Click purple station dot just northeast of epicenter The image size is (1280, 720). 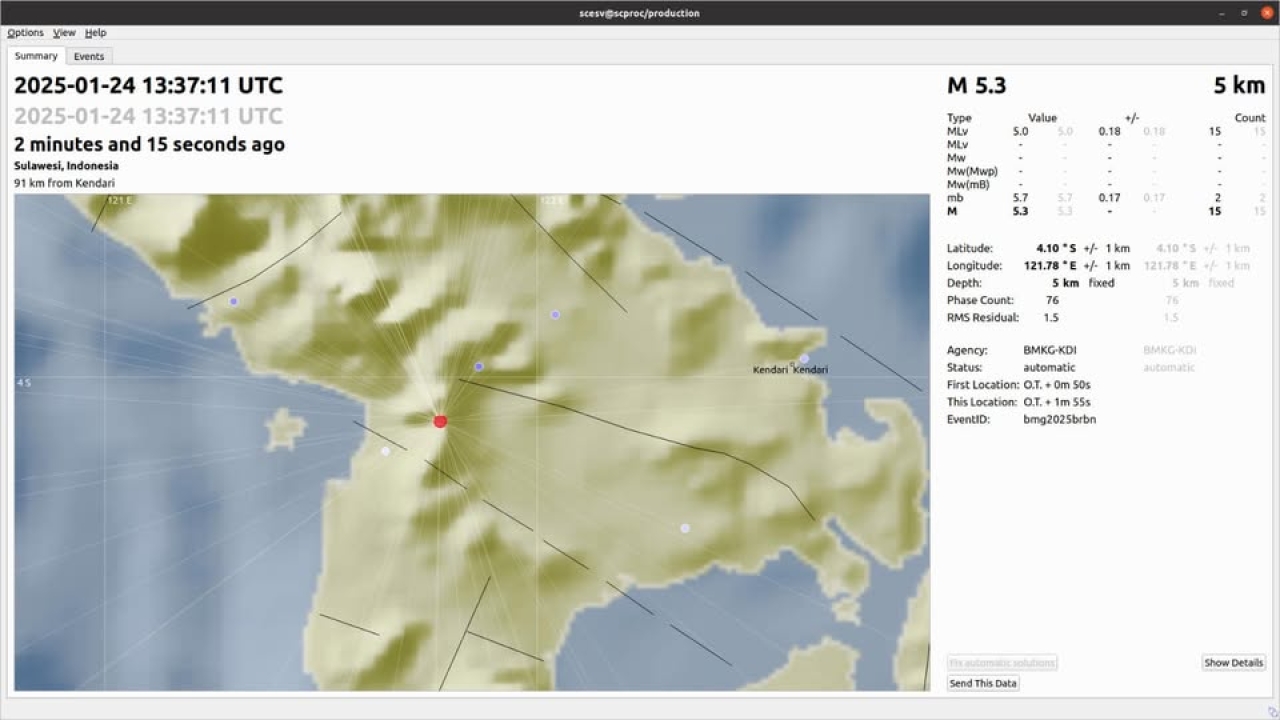(479, 367)
